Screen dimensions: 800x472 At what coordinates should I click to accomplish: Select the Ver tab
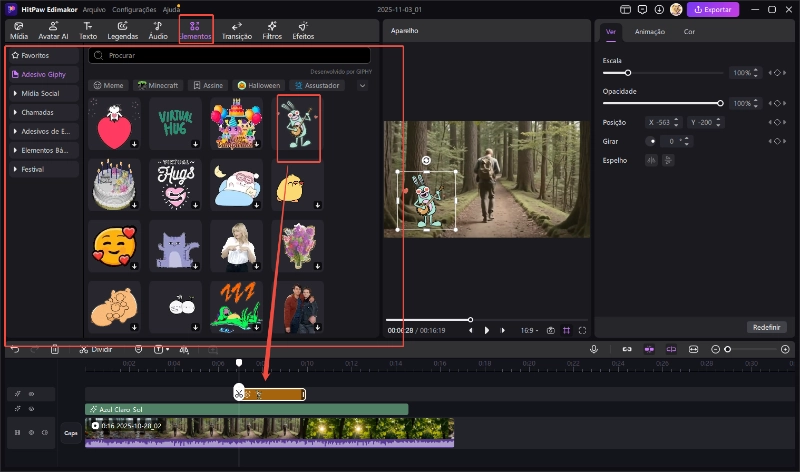point(611,32)
